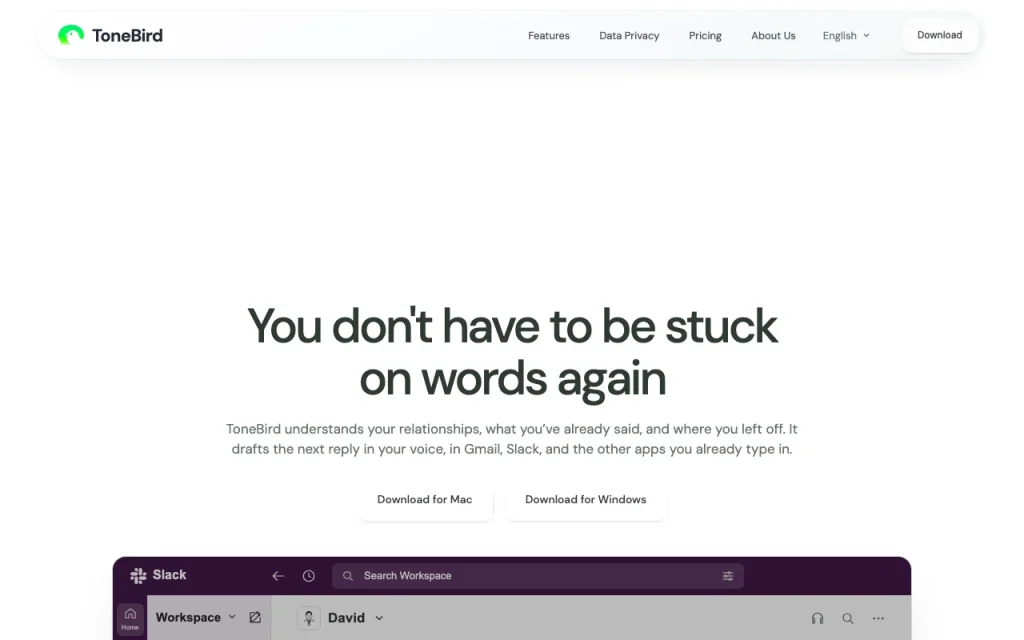This screenshot has width=1024, height=640.
Task: Start a huddle with headphones icon
Action: coord(817,618)
